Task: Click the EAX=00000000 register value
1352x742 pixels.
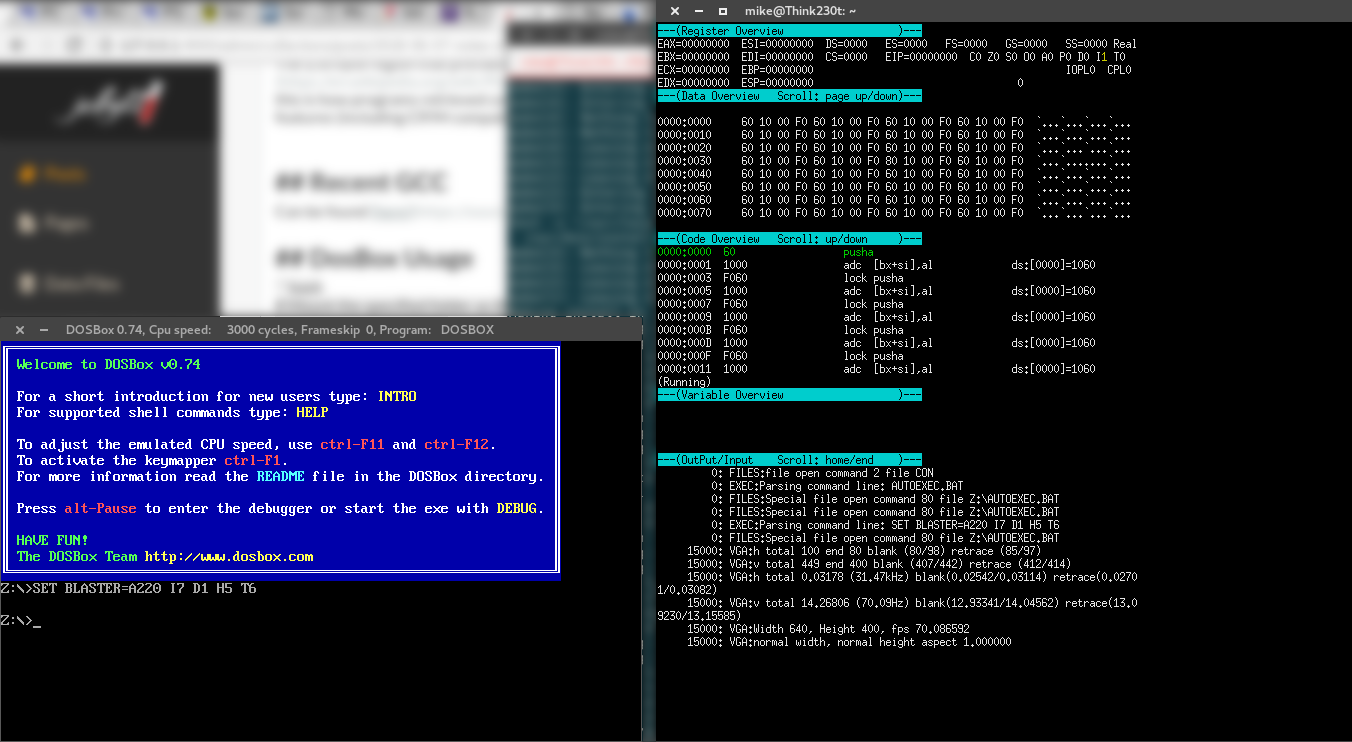Action: coord(693,44)
